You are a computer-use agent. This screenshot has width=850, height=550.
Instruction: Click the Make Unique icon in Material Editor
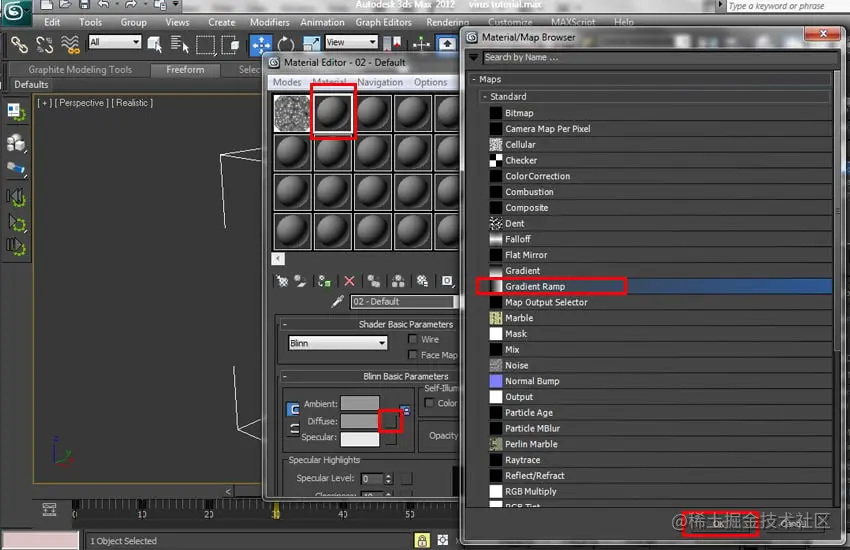click(398, 281)
